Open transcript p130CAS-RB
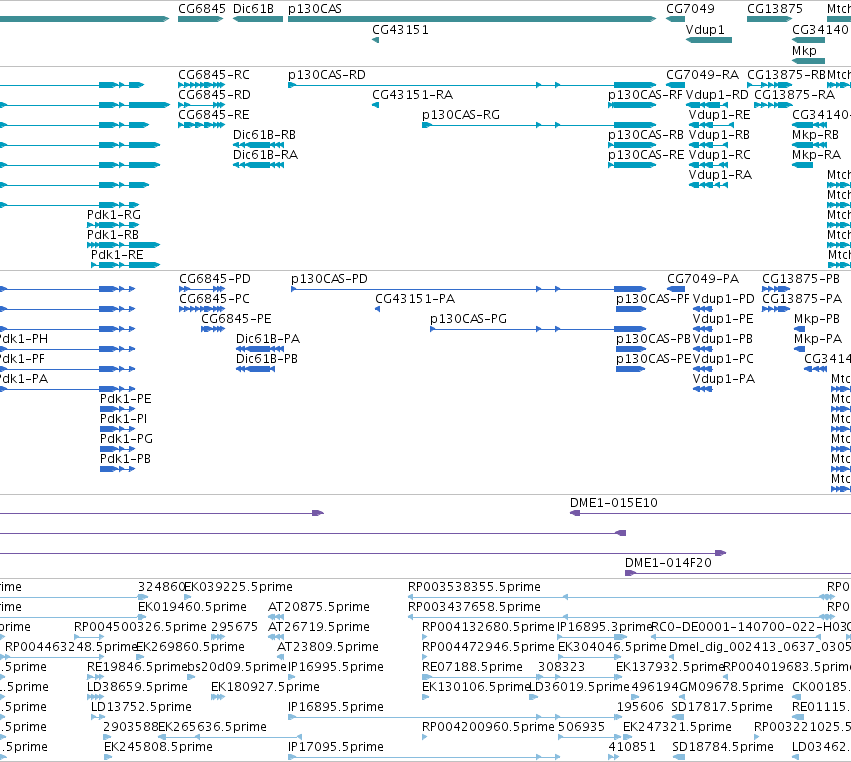Viewport: 851px width, 762px height. point(632,145)
